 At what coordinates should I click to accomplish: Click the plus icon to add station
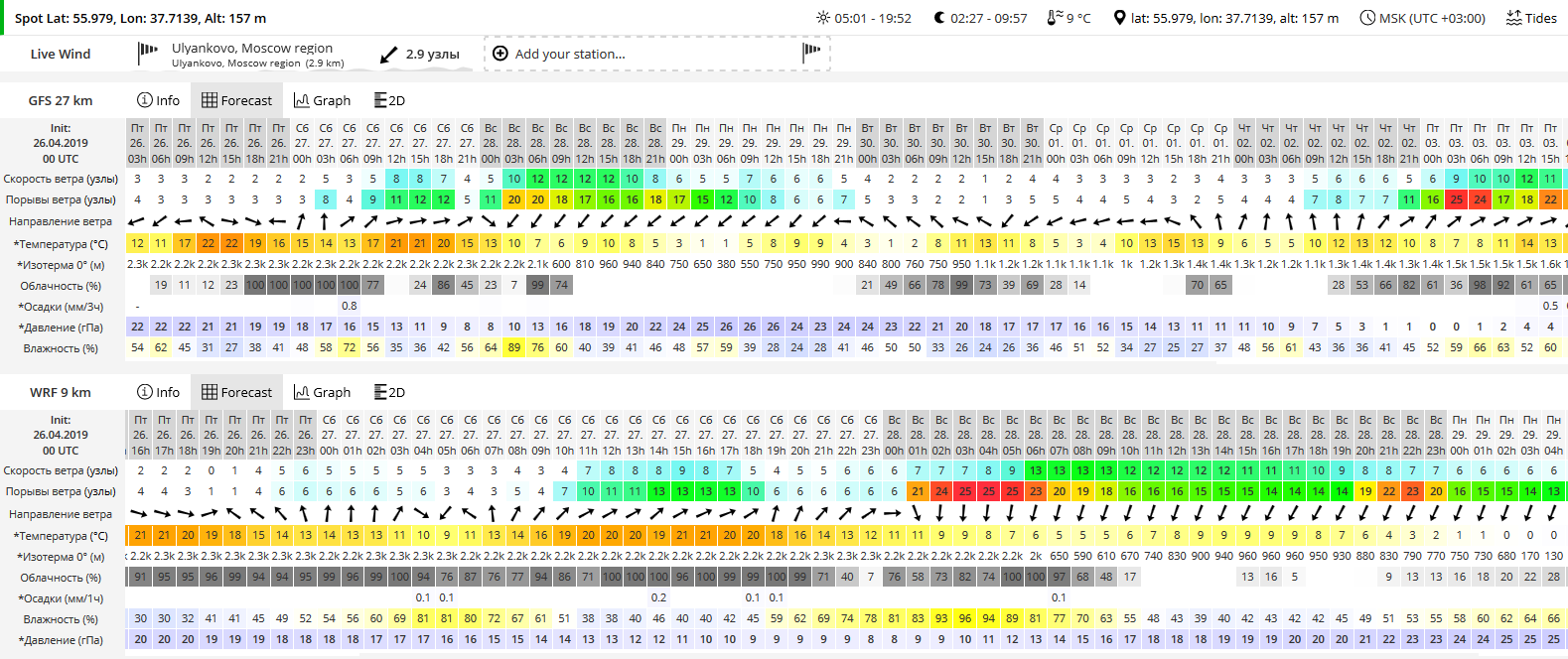coord(500,54)
